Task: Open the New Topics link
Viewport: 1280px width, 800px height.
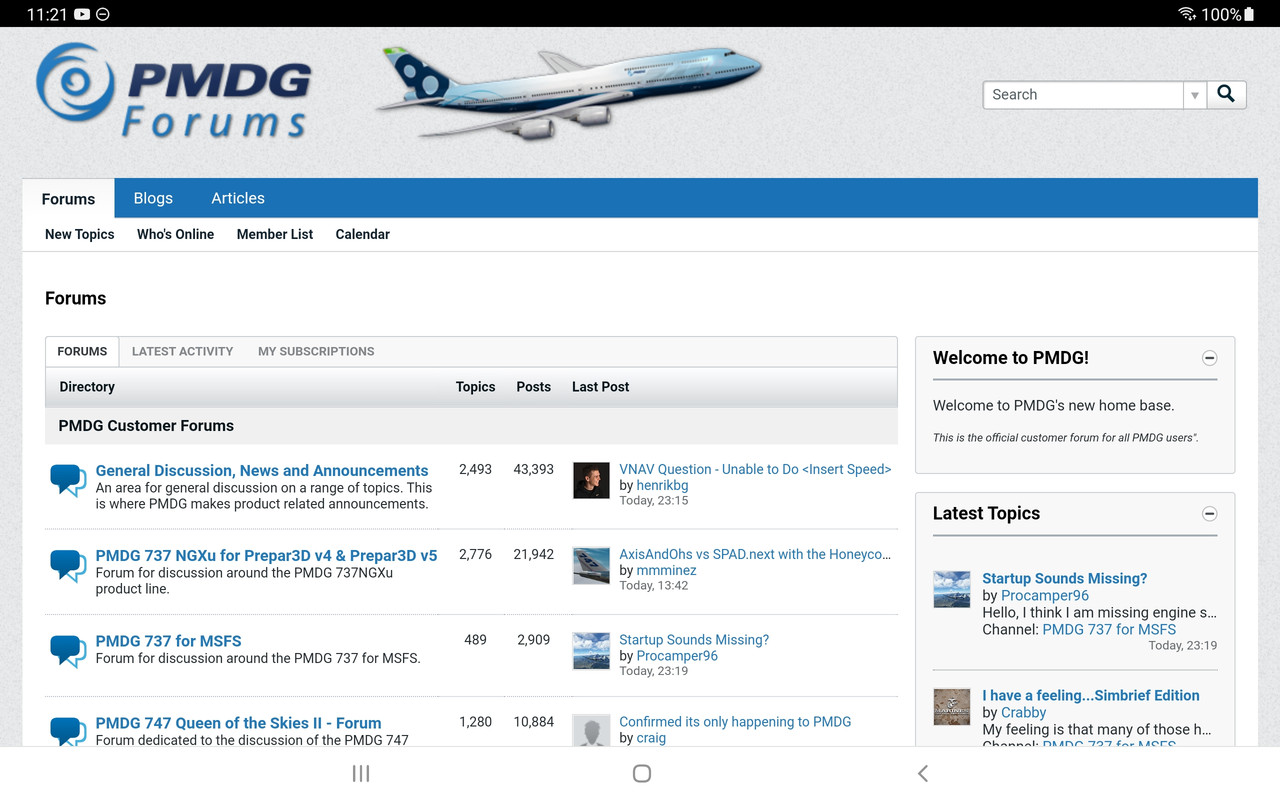Action: click(x=80, y=234)
